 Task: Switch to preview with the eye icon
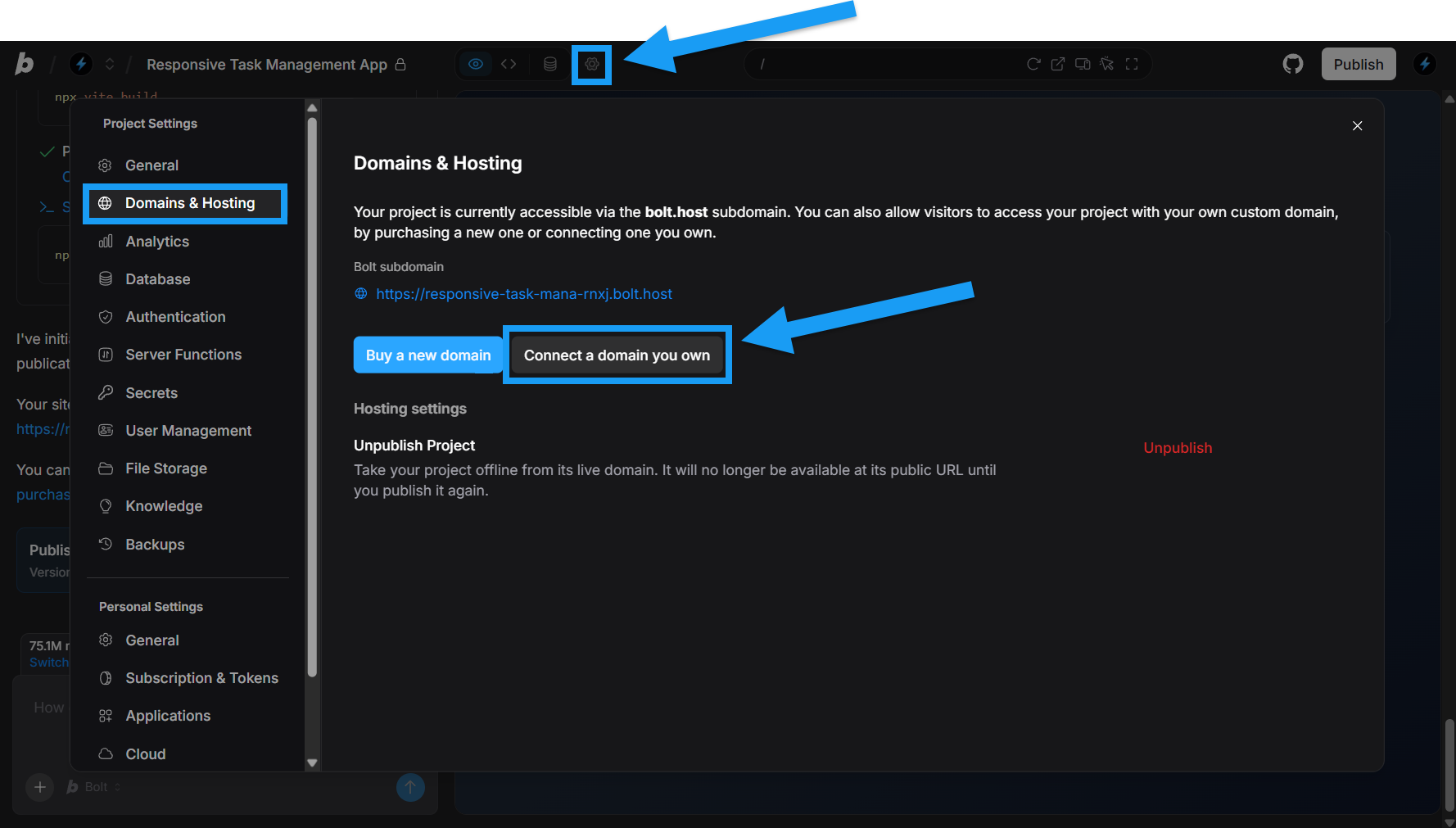click(476, 64)
